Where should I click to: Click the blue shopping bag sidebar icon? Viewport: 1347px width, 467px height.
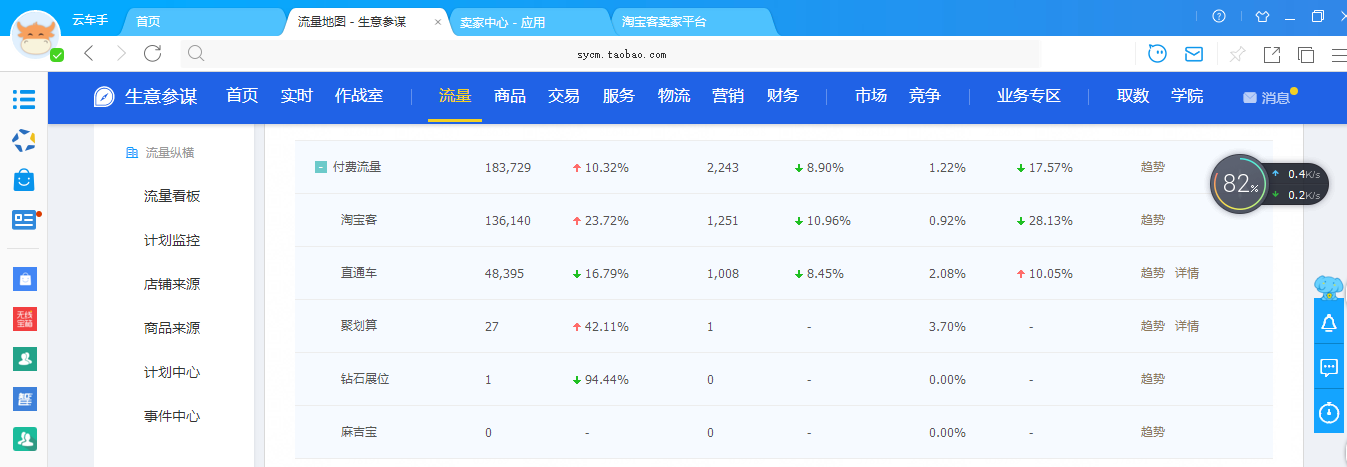[x=24, y=180]
